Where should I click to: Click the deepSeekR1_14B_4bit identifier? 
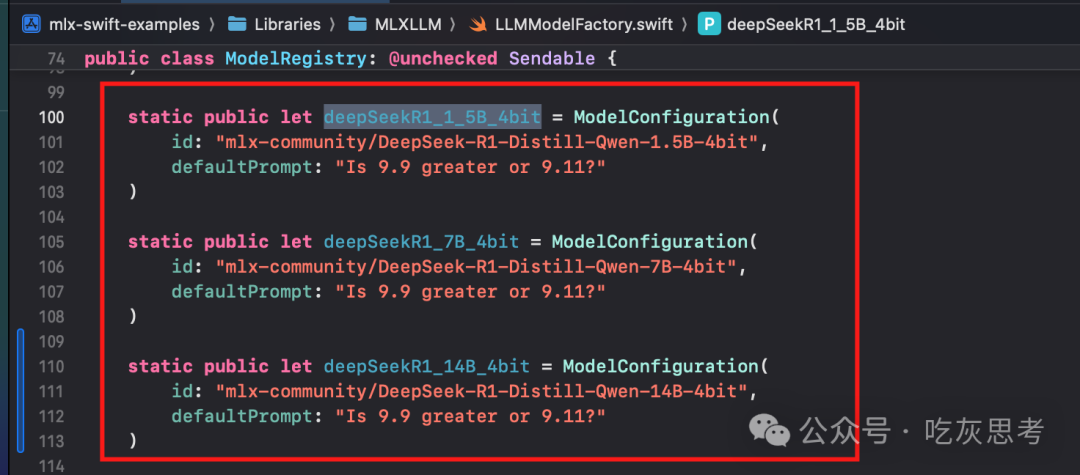(427, 366)
